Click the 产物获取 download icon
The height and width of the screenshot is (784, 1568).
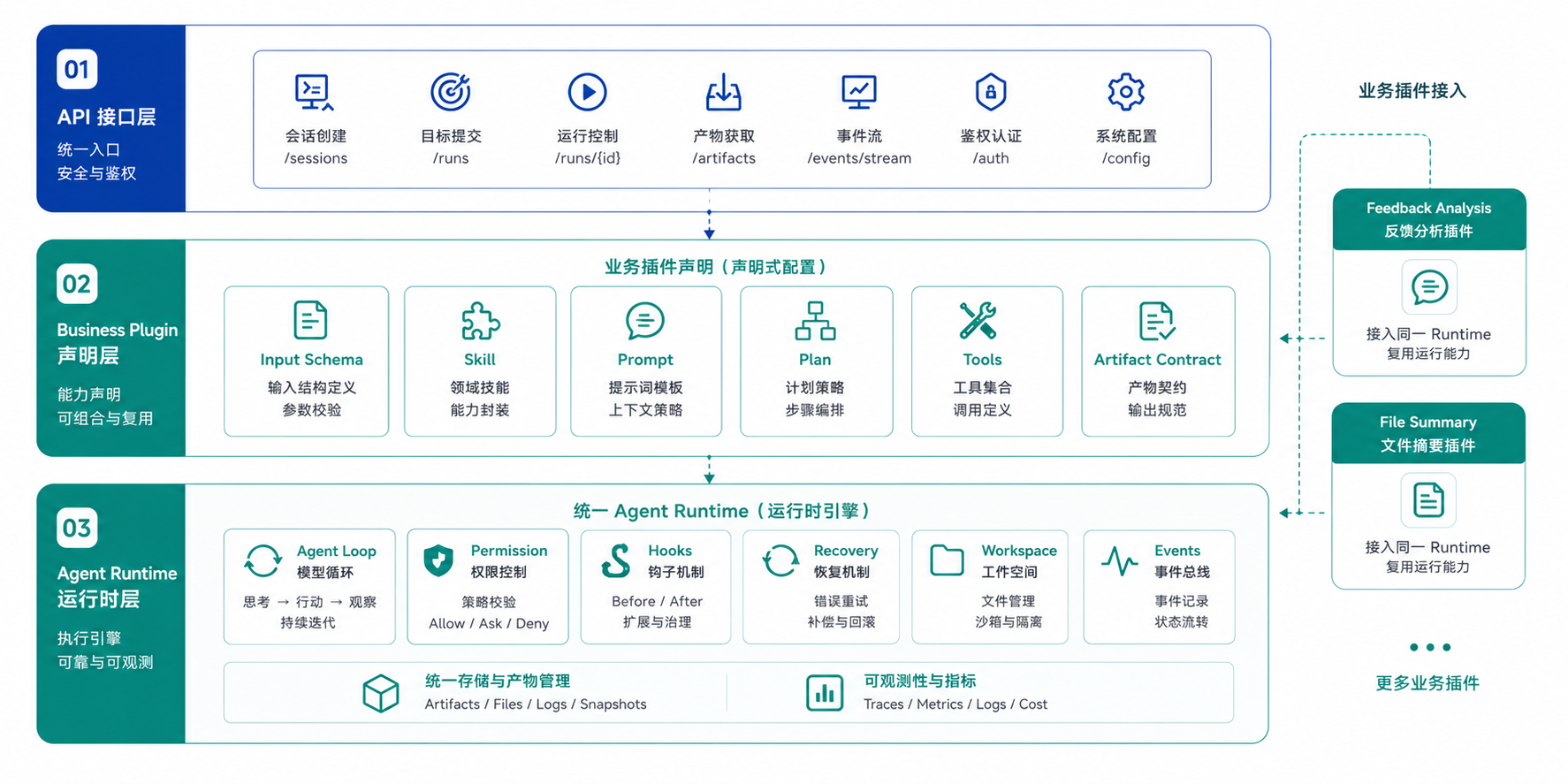(x=723, y=92)
